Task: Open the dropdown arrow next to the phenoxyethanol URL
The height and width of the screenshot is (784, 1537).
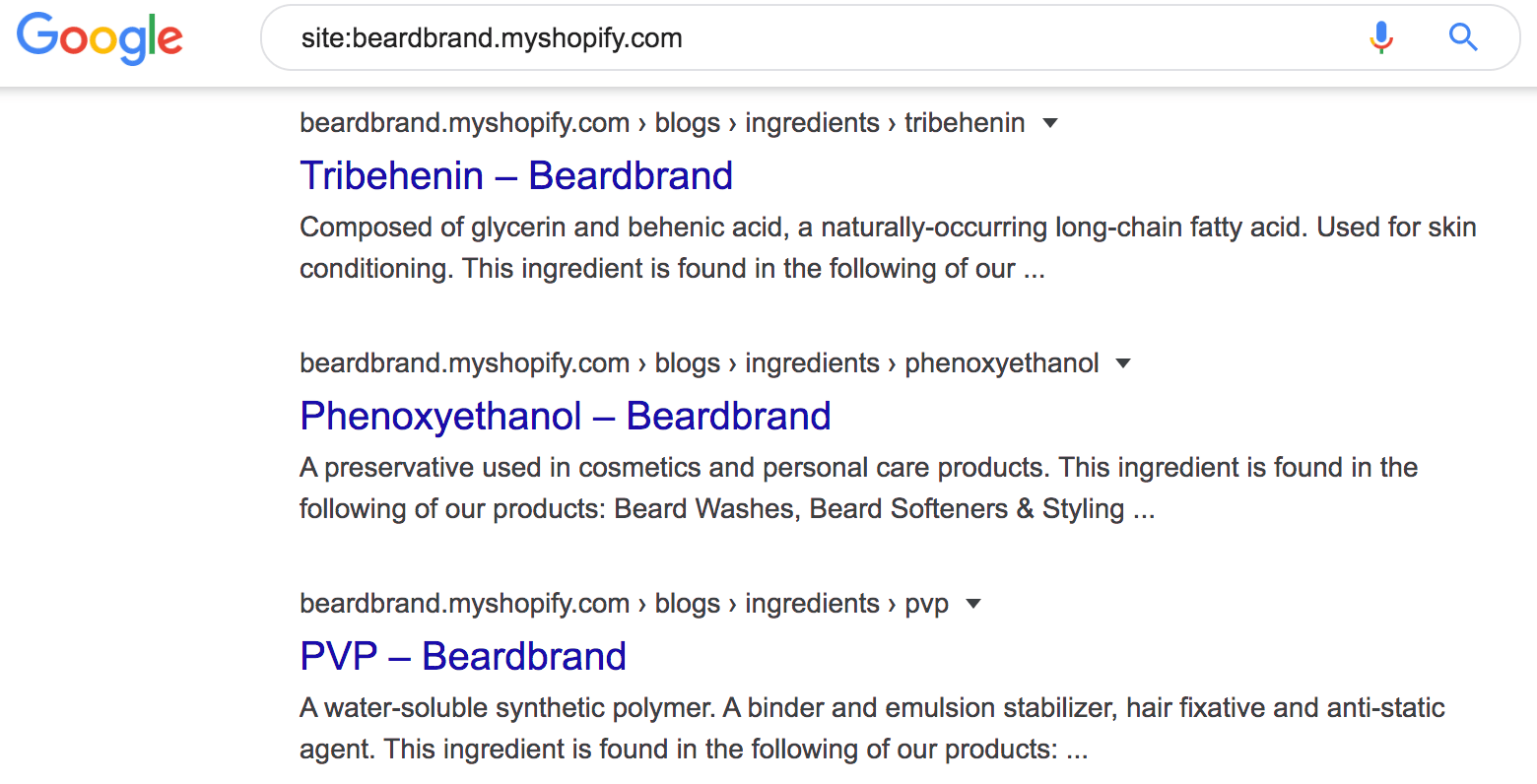Action: point(1123,363)
